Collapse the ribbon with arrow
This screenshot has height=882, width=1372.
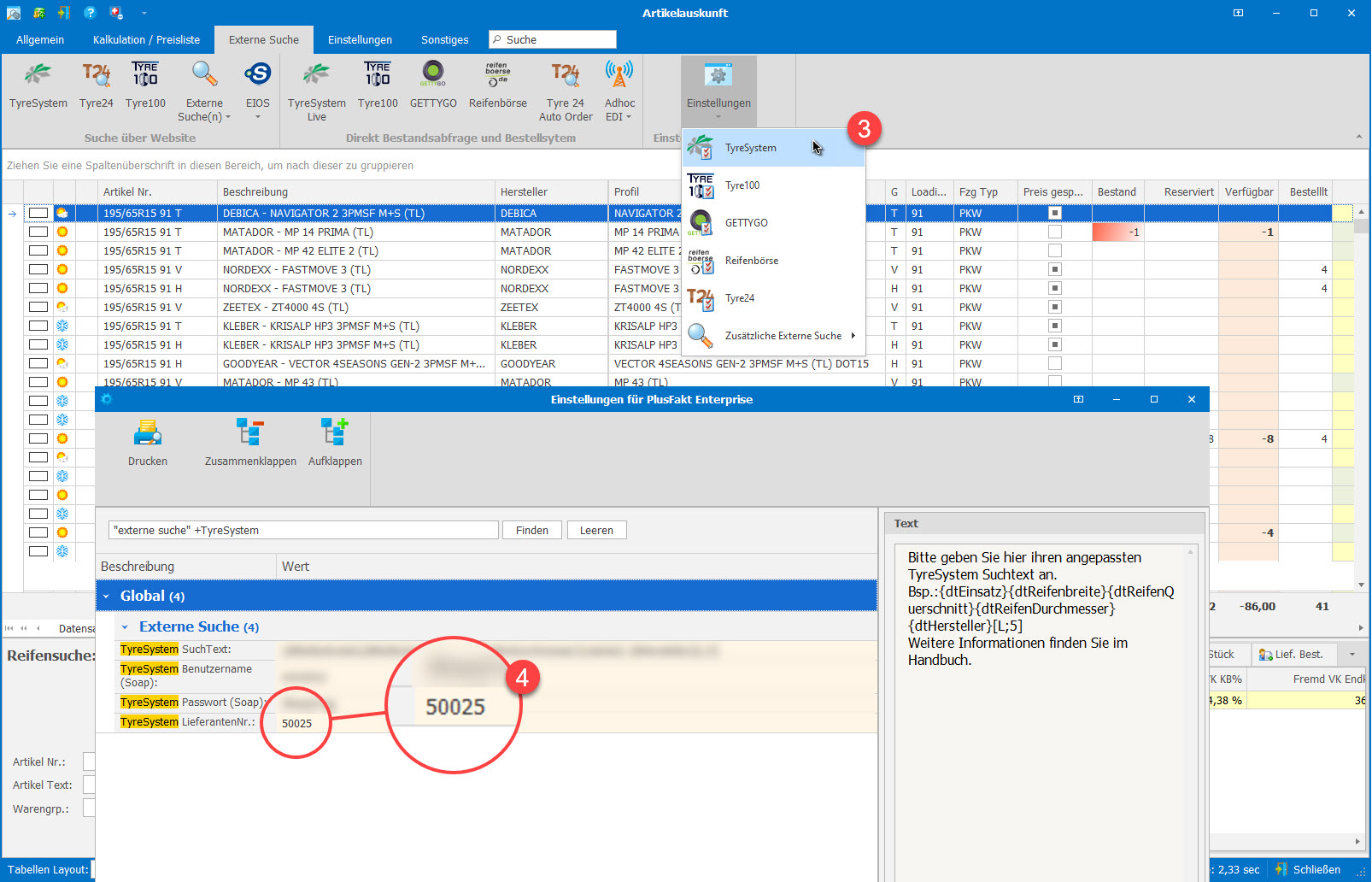coord(1358,137)
